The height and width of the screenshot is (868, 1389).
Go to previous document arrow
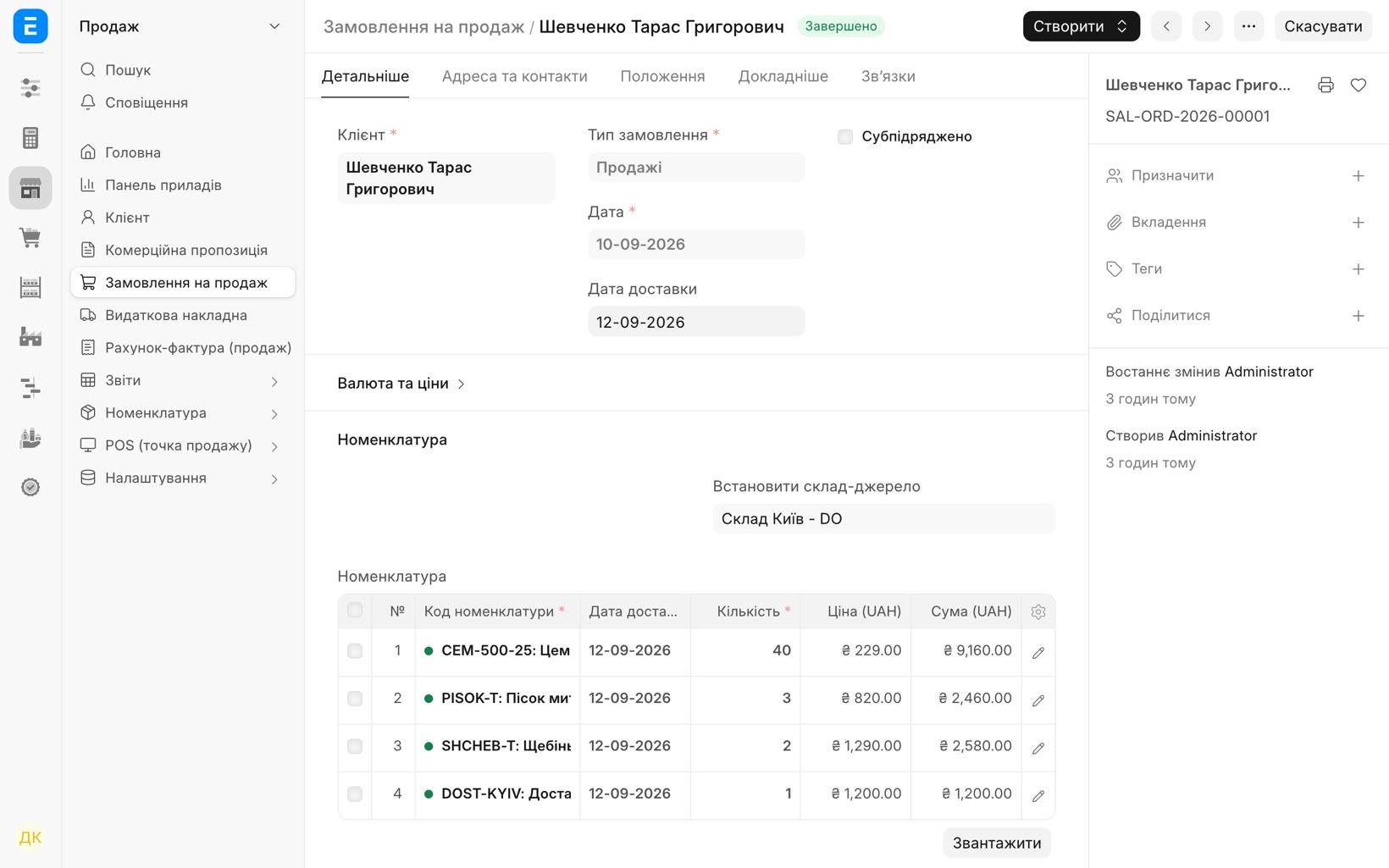pos(1166,26)
